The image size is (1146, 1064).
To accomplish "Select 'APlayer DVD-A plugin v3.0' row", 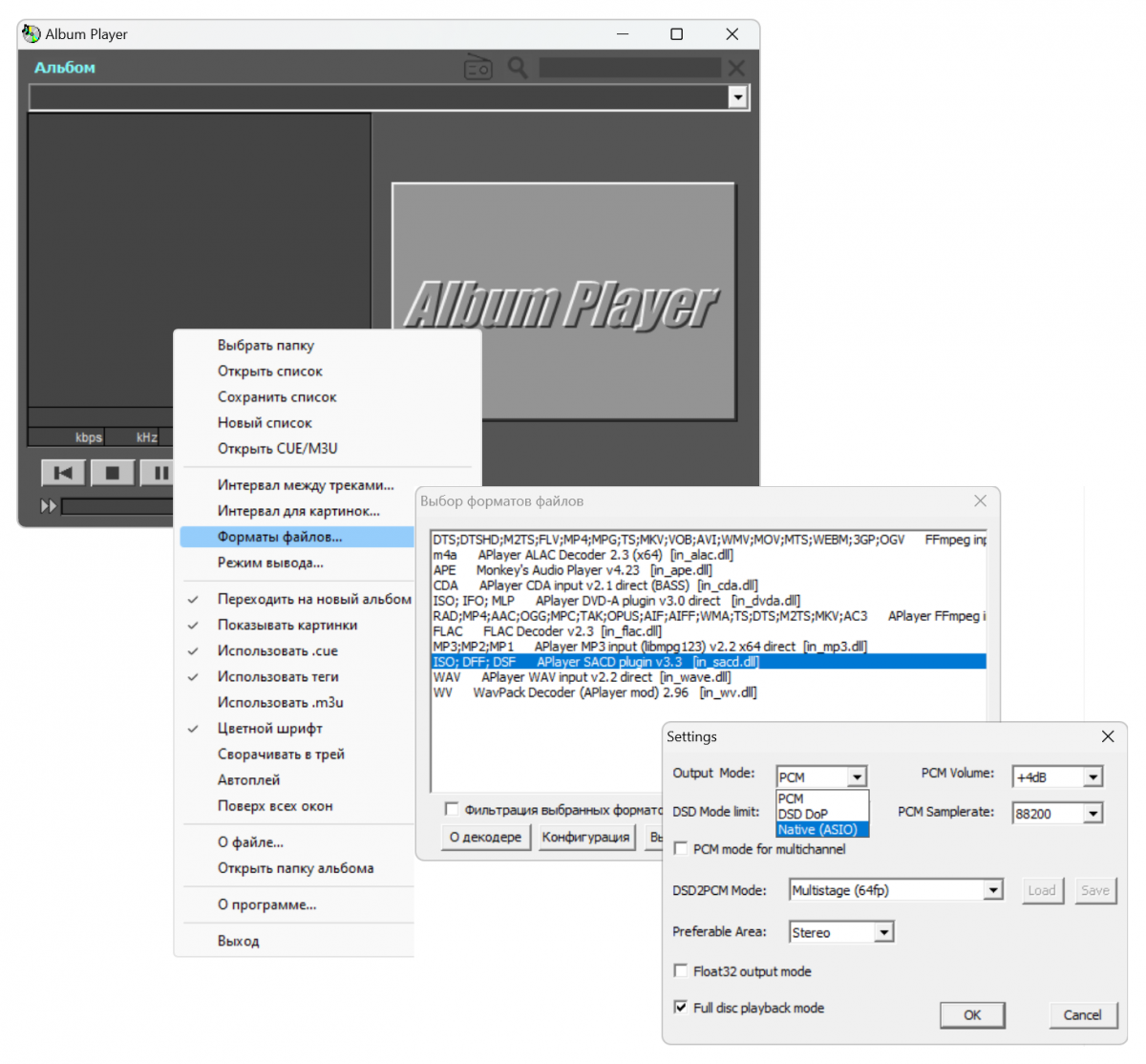I will pos(709,601).
